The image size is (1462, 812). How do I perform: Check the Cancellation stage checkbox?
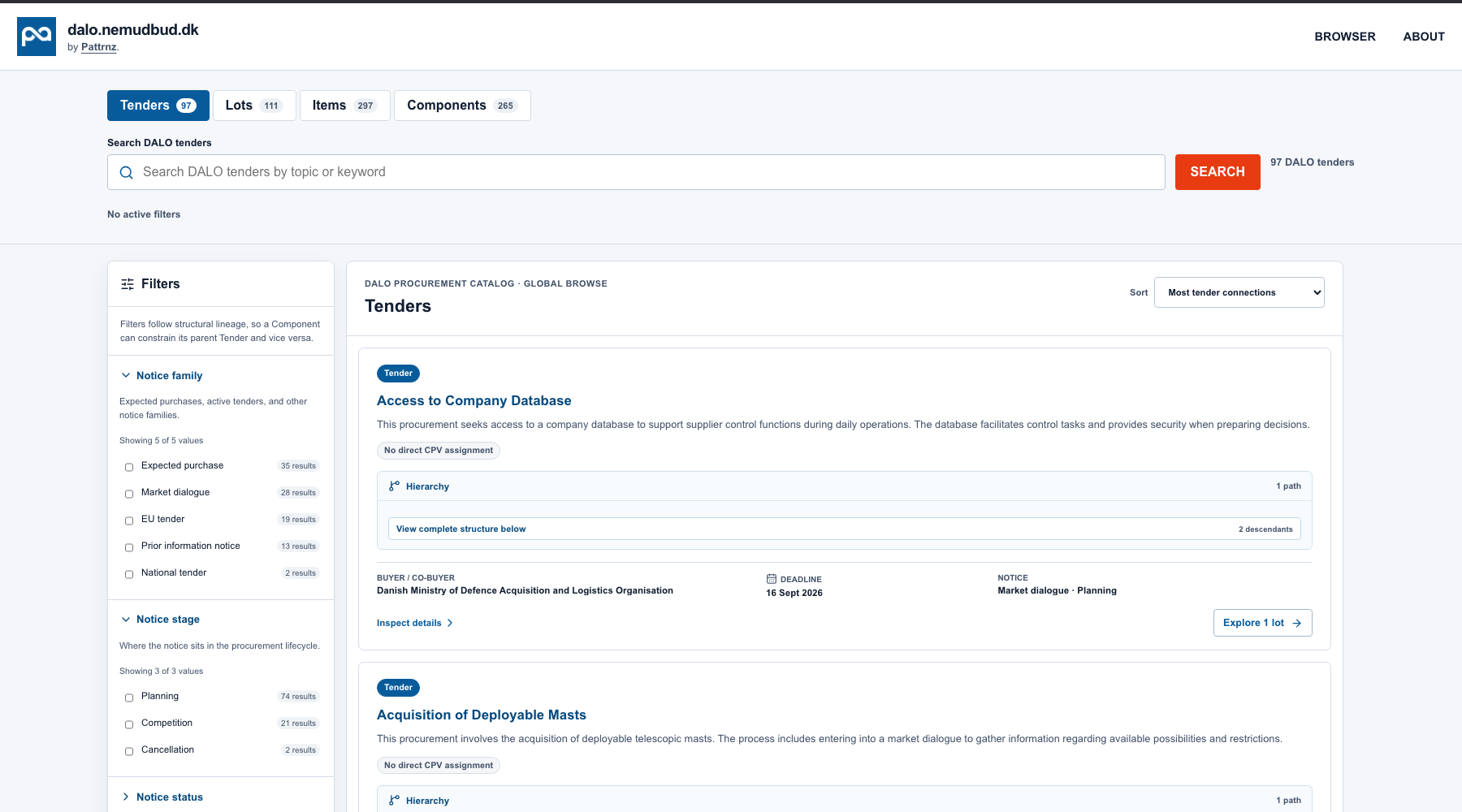pos(129,751)
